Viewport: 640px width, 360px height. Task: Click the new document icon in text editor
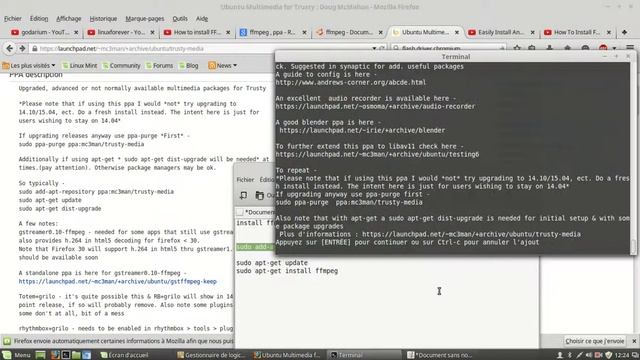[x=243, y=195]
